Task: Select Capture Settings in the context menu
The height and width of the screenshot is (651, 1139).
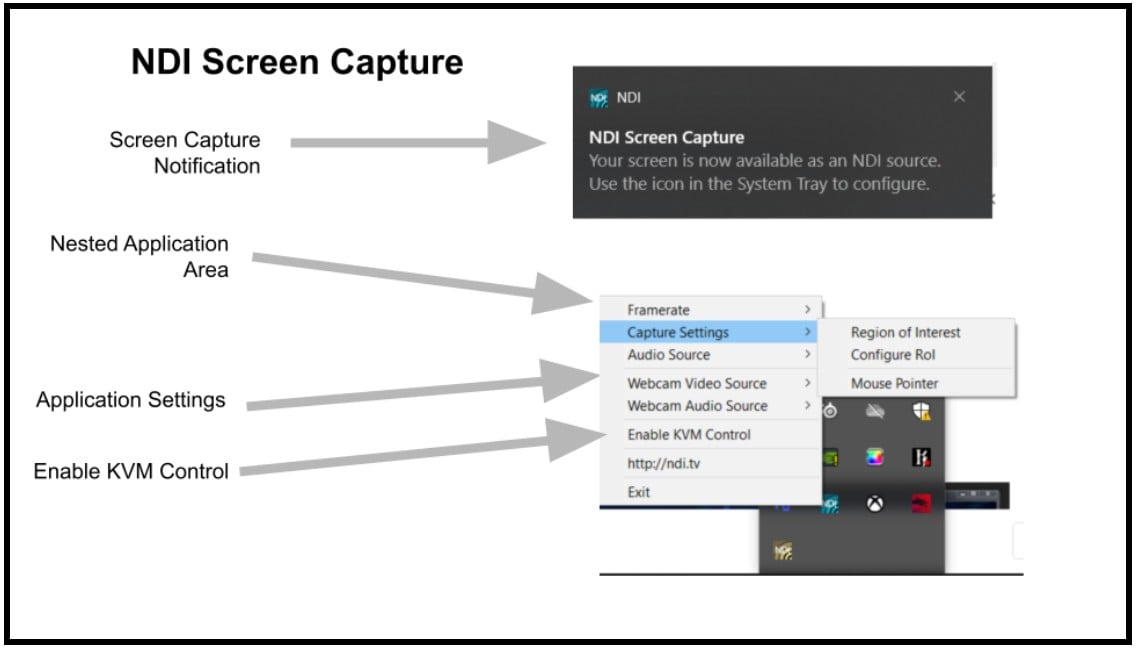Action: click(677, 332)
